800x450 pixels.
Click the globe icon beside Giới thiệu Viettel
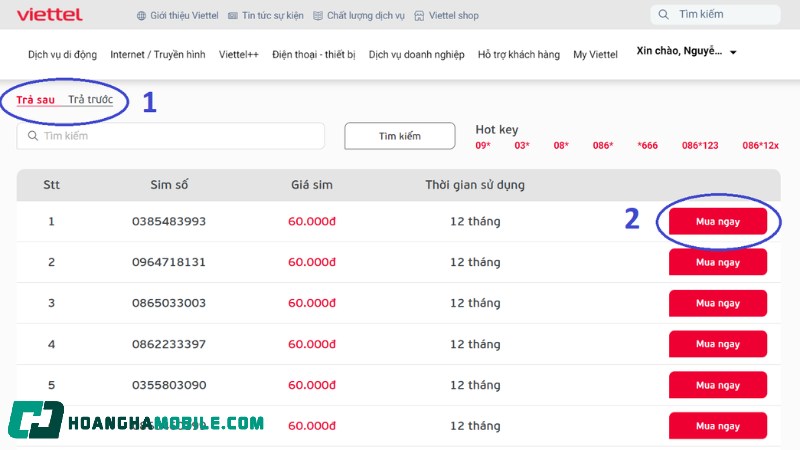pos(141,16)
